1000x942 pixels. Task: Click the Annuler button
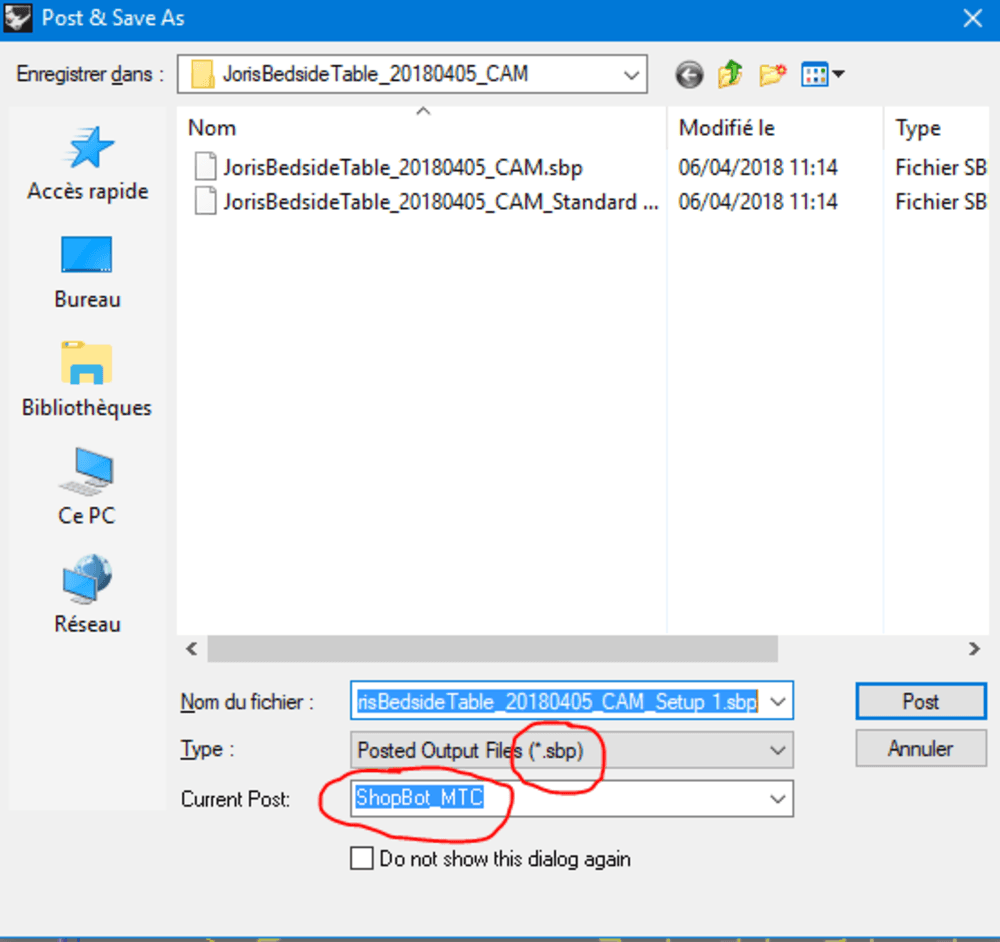[x=920, y=748]
